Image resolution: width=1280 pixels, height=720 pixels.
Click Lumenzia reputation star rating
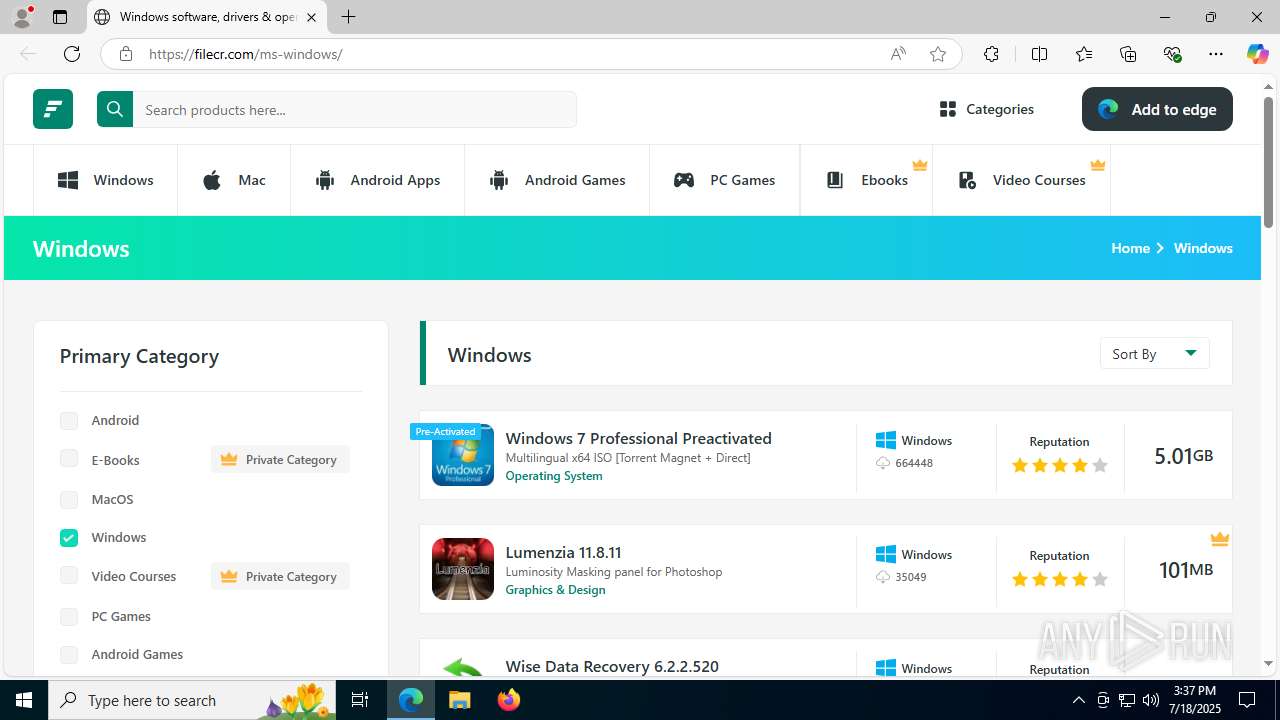coord(1059,579)
